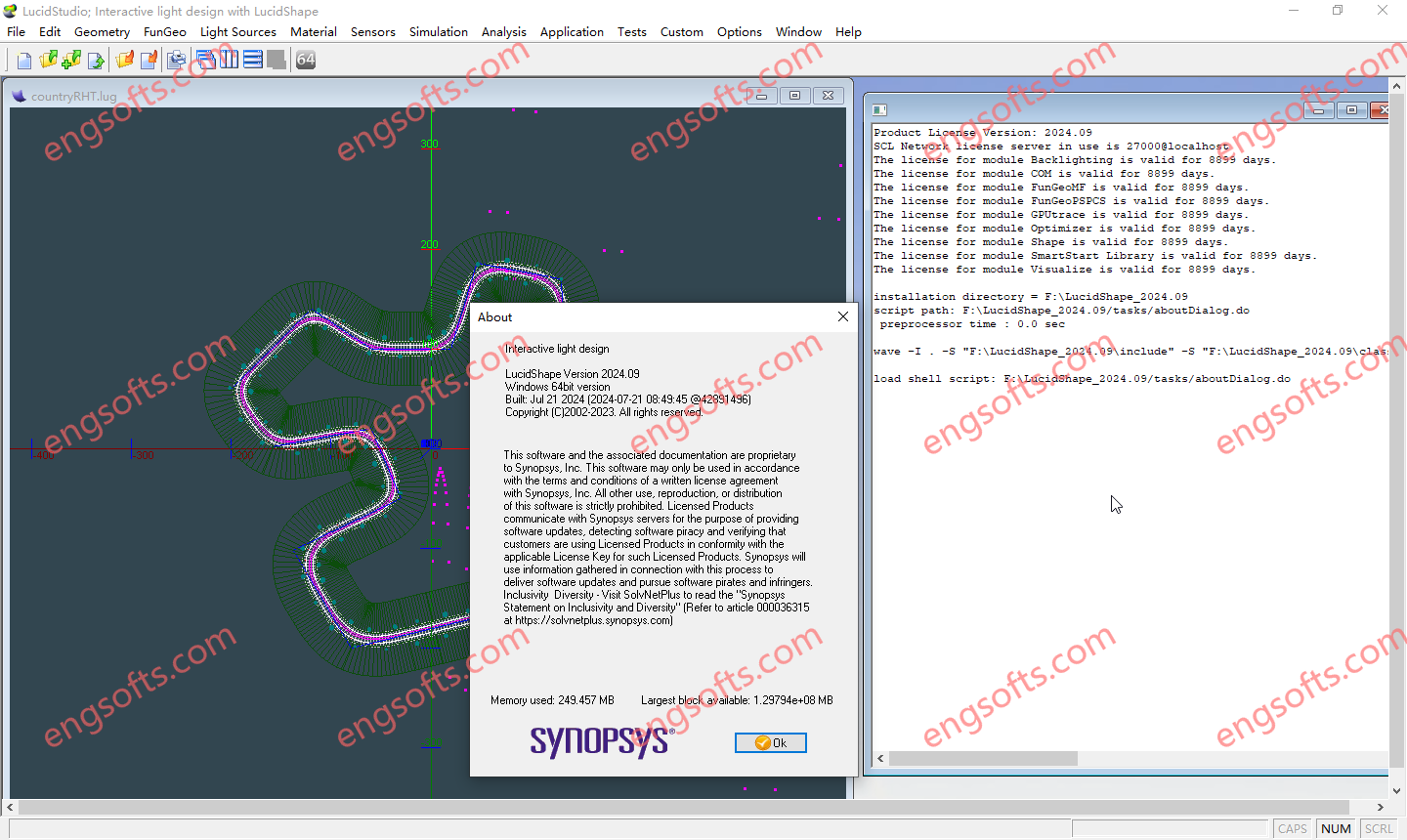1407x840 pixels.
Task: Click the countryRHT.lug window icon
Action: click(x=19, y=96)
